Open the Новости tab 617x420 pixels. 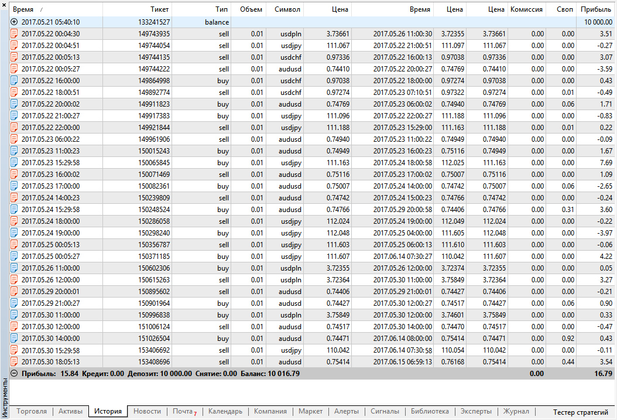click(x=146, y=411)
